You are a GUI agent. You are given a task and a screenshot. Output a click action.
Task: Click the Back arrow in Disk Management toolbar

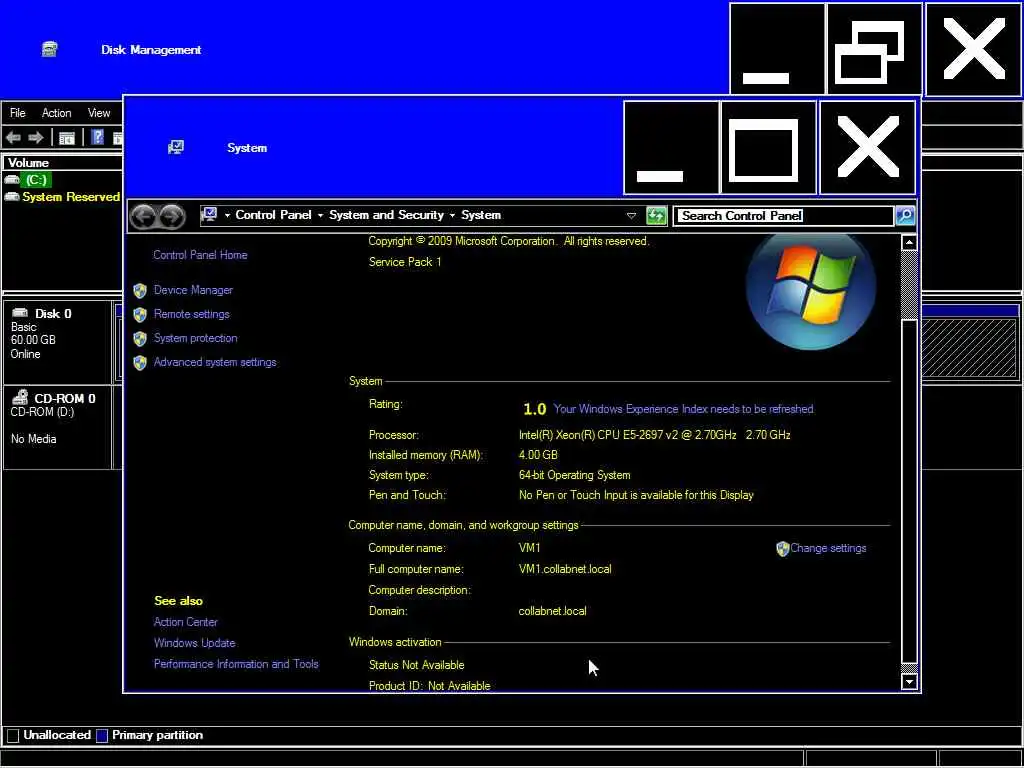pos(13,138)
